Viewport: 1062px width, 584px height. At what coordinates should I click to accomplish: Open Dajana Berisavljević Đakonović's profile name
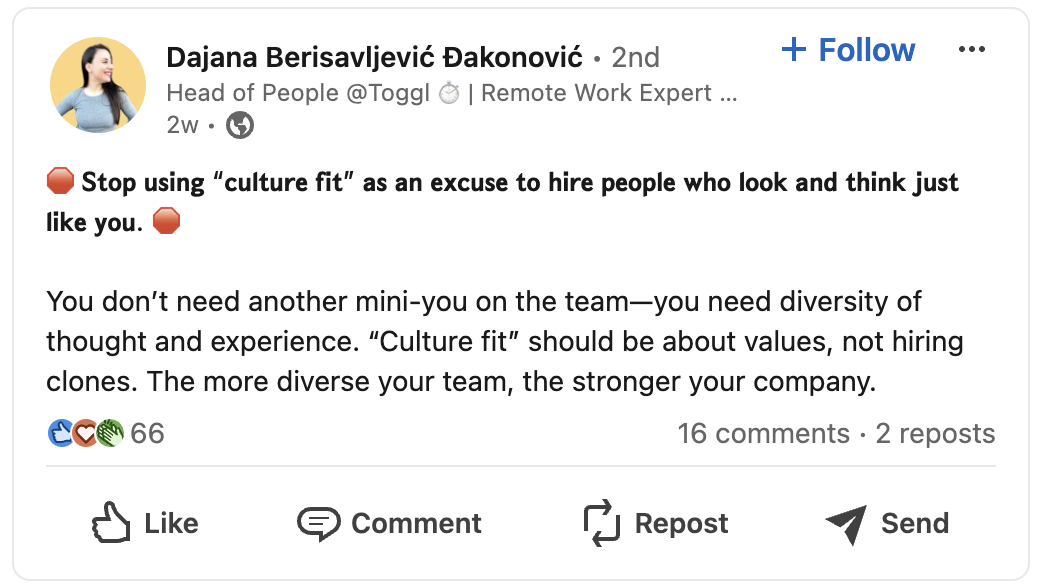(x=375, y=57)
